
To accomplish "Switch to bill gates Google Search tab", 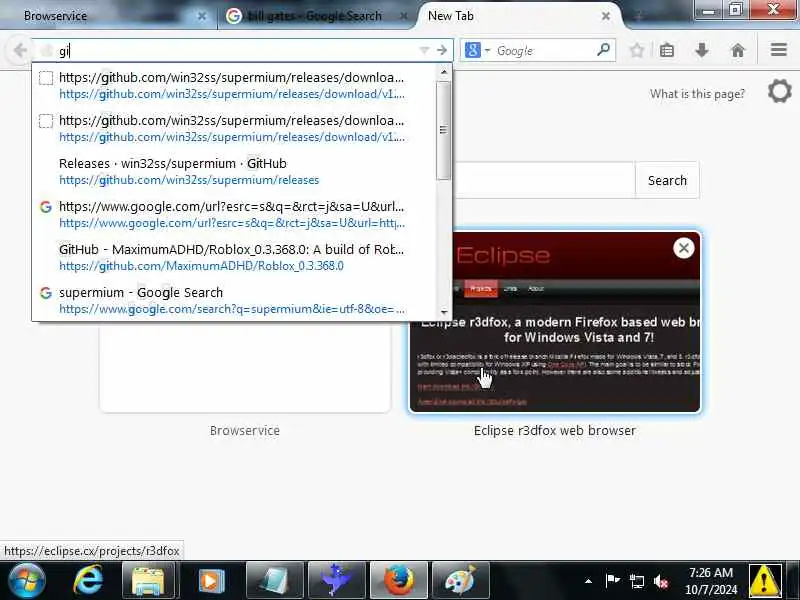I will coord(315,16).
